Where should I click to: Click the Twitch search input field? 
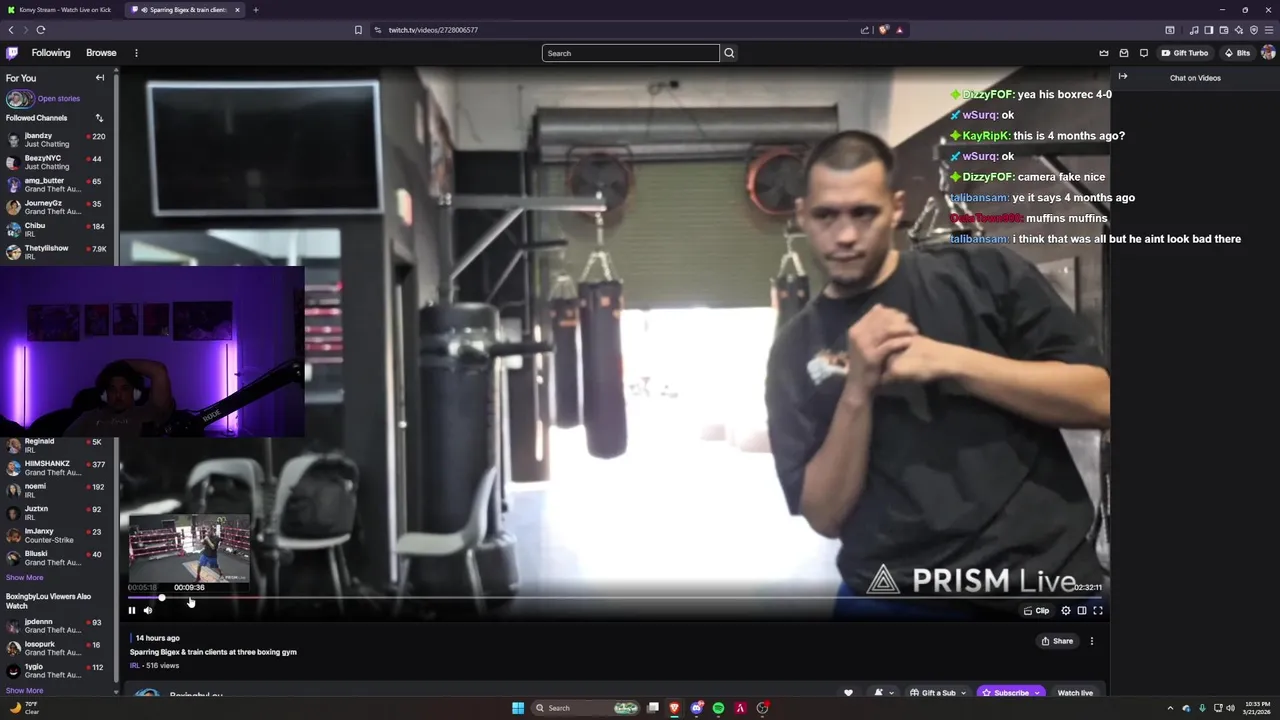(631, 53)
